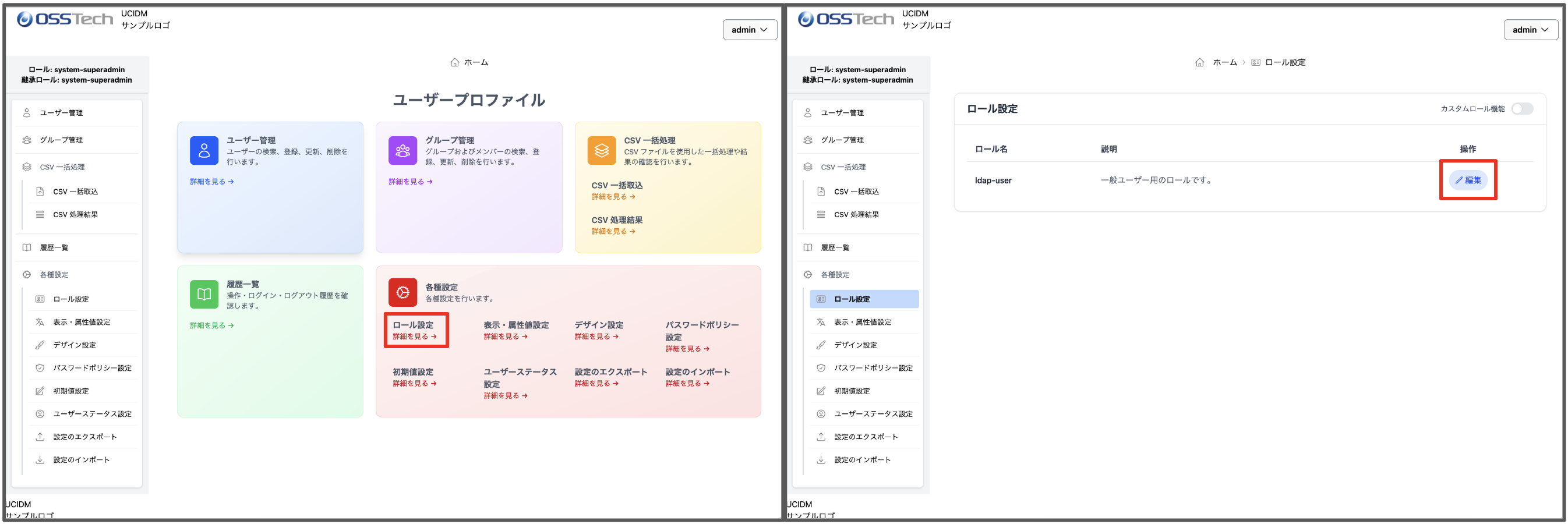Click the ldap-user role name in table
The image size is (1568, 524).
993,180
